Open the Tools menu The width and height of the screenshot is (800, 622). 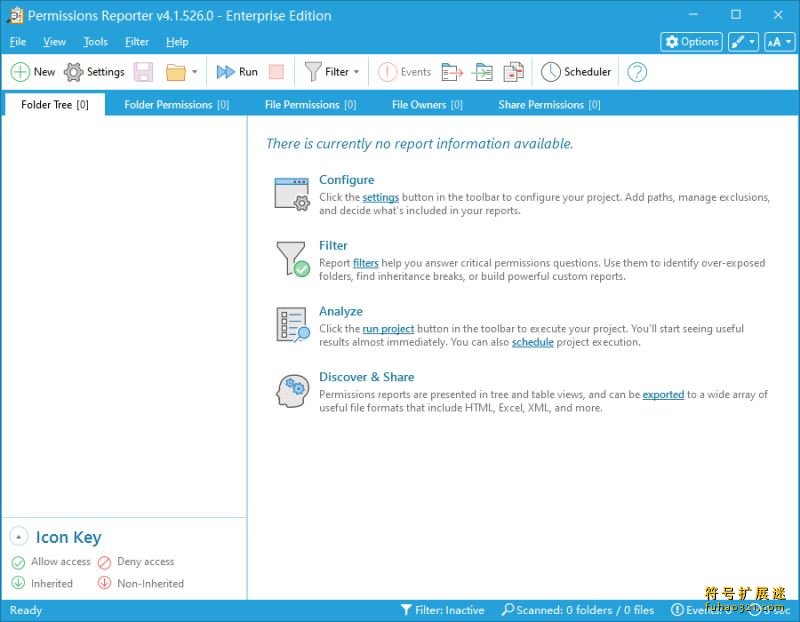click(x=95, y=42)
